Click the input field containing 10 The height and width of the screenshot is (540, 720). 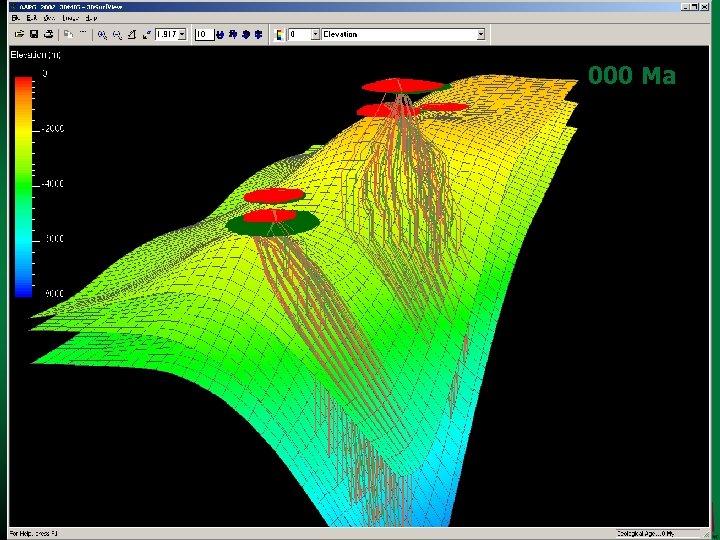pos(203,34)
